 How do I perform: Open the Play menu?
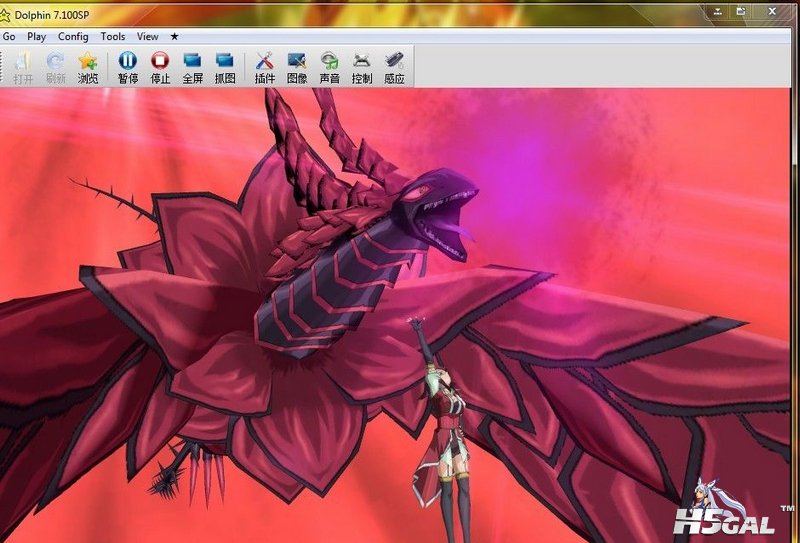coord(36,37)
